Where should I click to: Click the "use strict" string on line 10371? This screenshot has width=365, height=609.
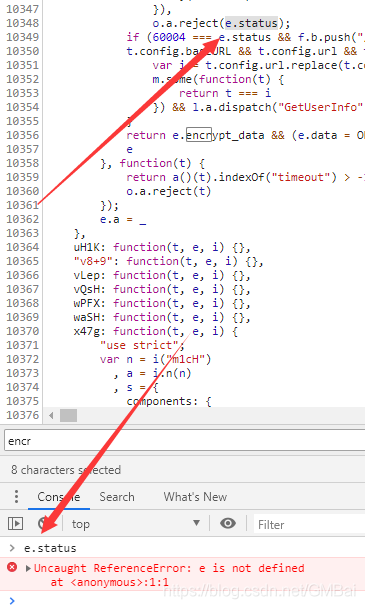[139, 345]
